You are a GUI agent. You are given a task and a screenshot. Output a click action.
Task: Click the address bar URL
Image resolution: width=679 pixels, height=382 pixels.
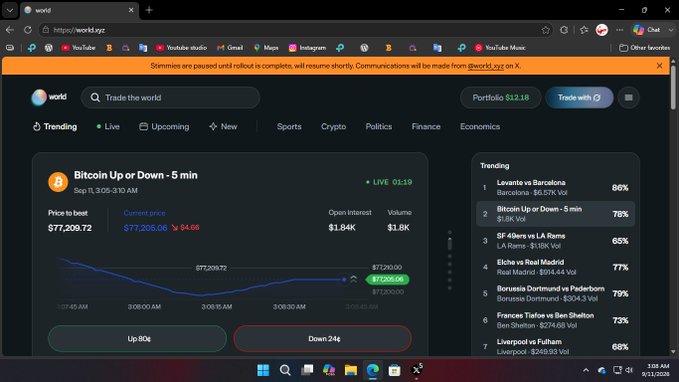(79, 30)
